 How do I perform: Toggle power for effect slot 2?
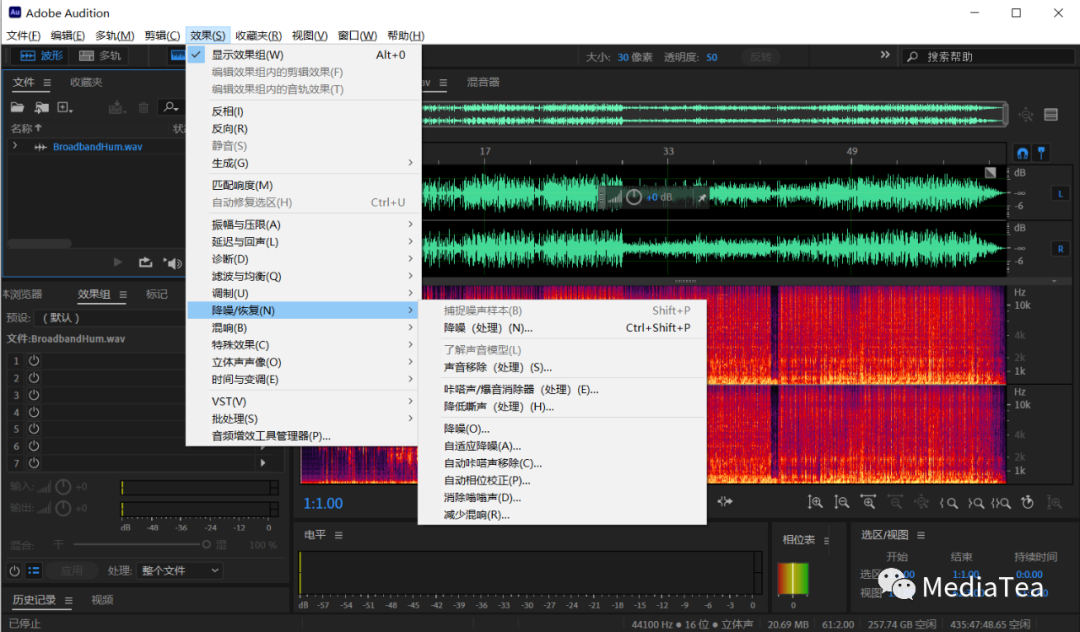point(34,378)
